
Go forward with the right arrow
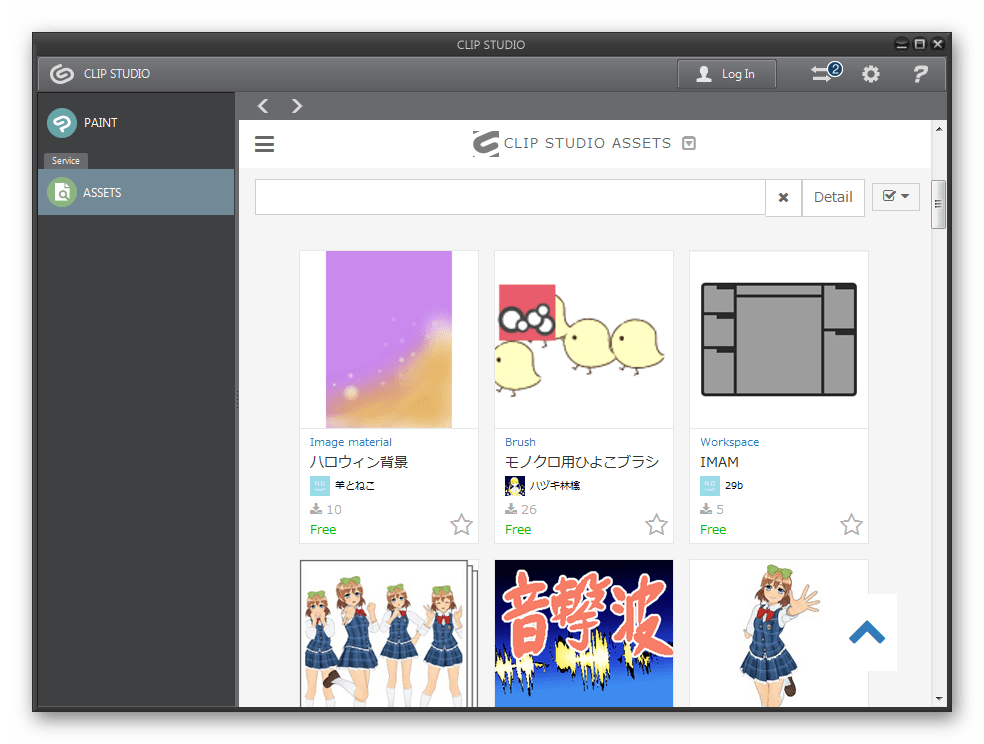[x=297, y=106]
